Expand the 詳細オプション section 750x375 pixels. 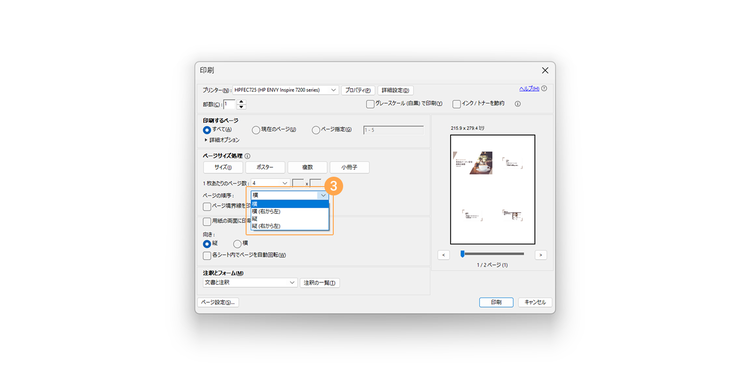(x=222, y=140)
